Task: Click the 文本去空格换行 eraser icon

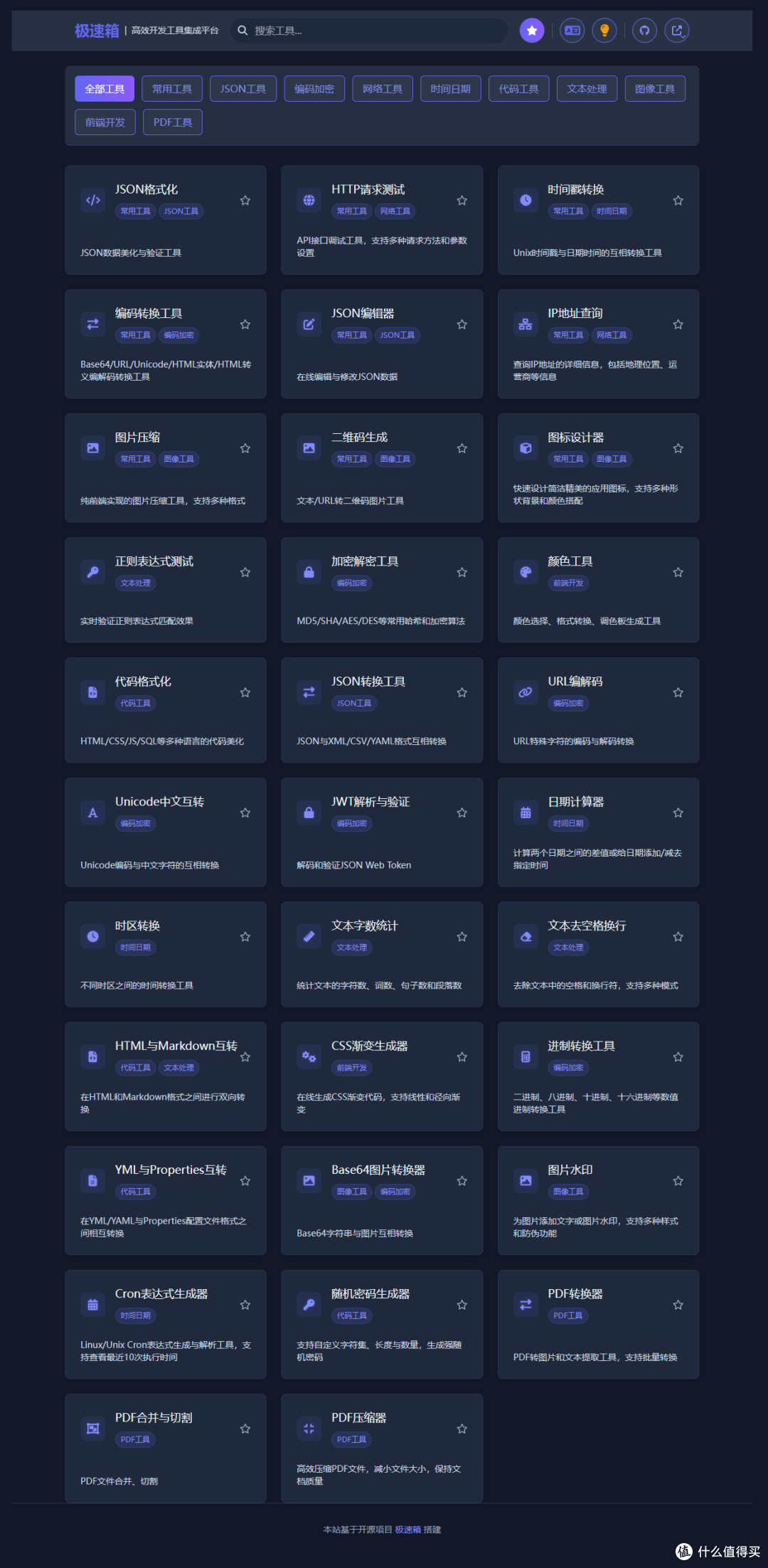Action: pos(526,936)
